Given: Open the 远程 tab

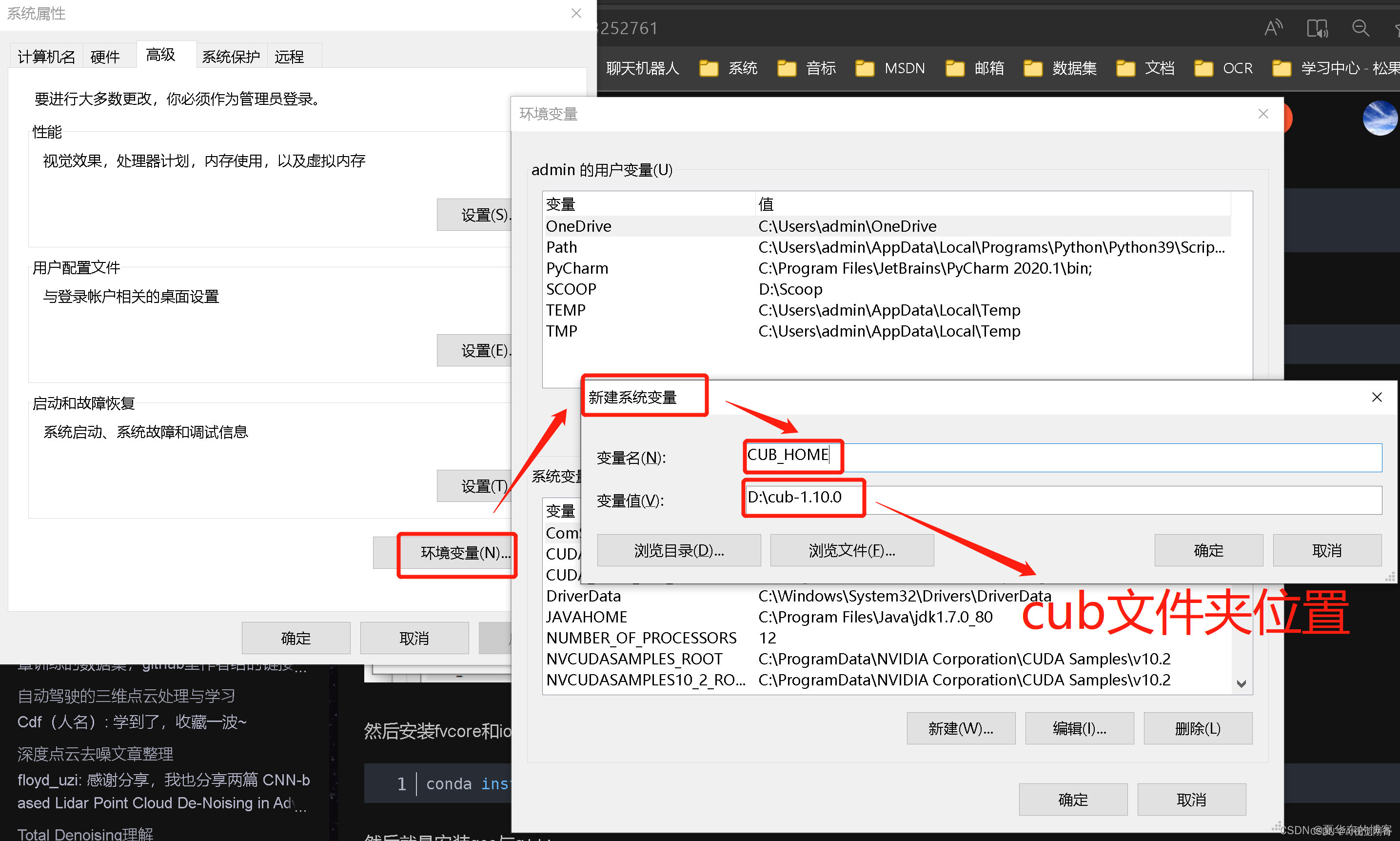Looking at the screenshot, I should 289,57.
